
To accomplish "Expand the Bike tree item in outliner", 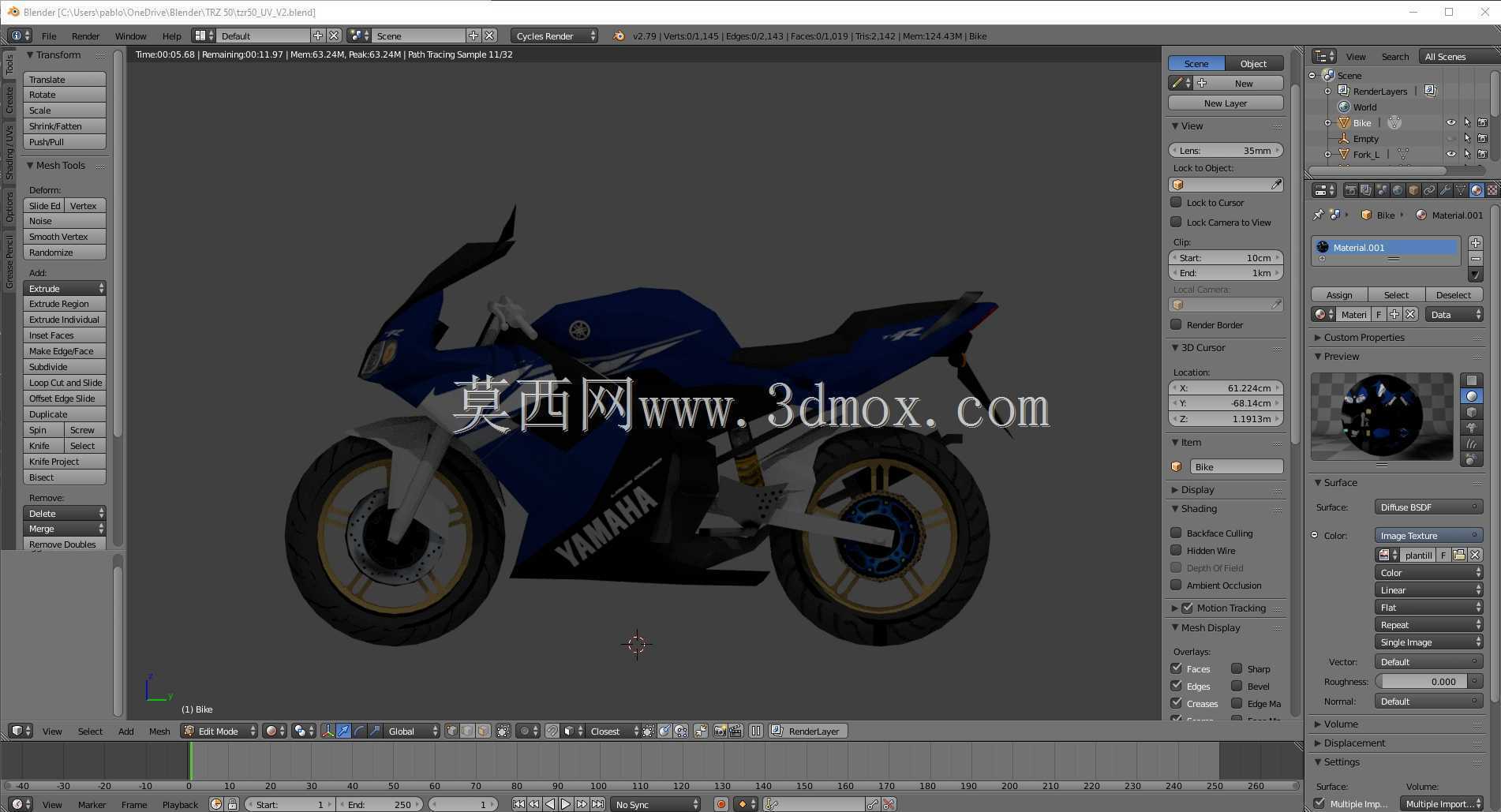I will coord(1327,122).
